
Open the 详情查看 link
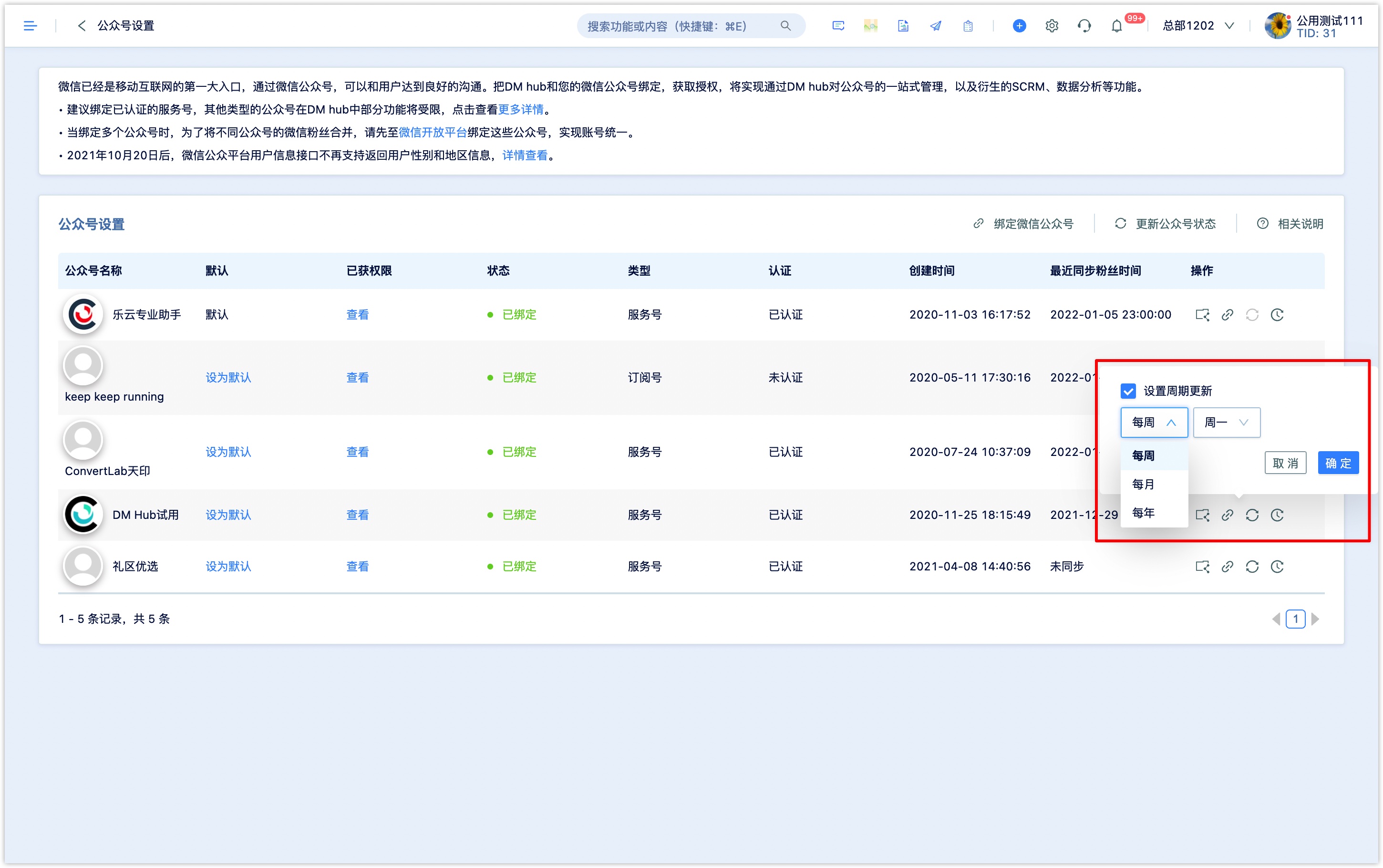525,155
